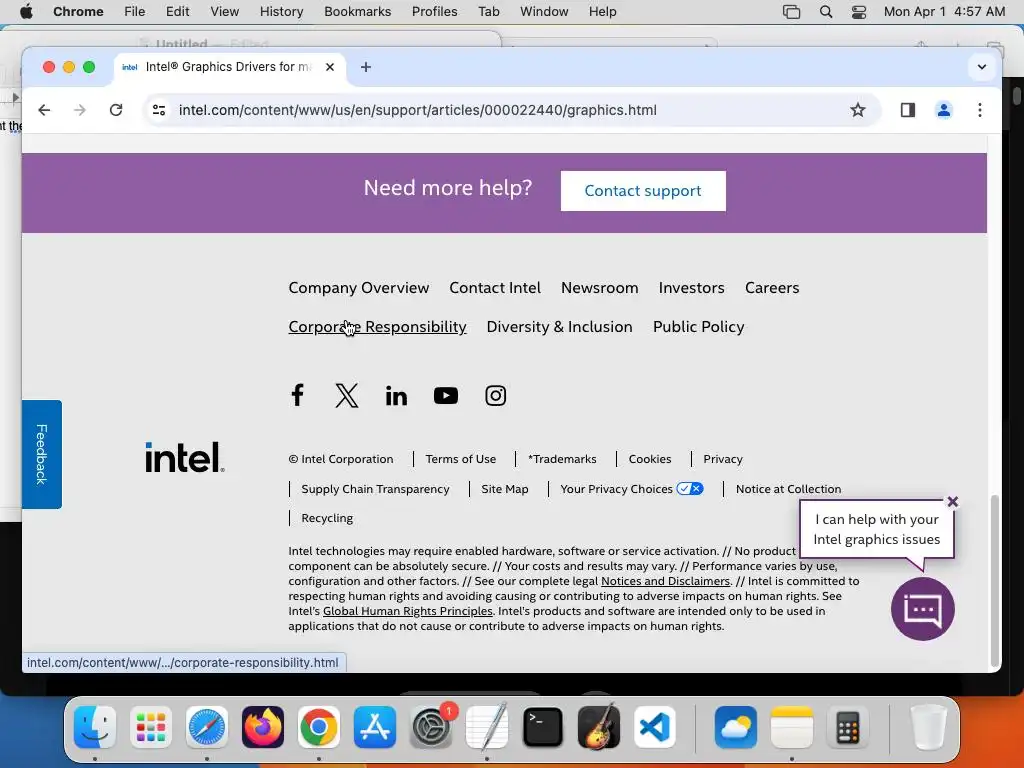The image size is (1024, 768).
Task: View site information icon in address bar
Action: coord(159,110)
